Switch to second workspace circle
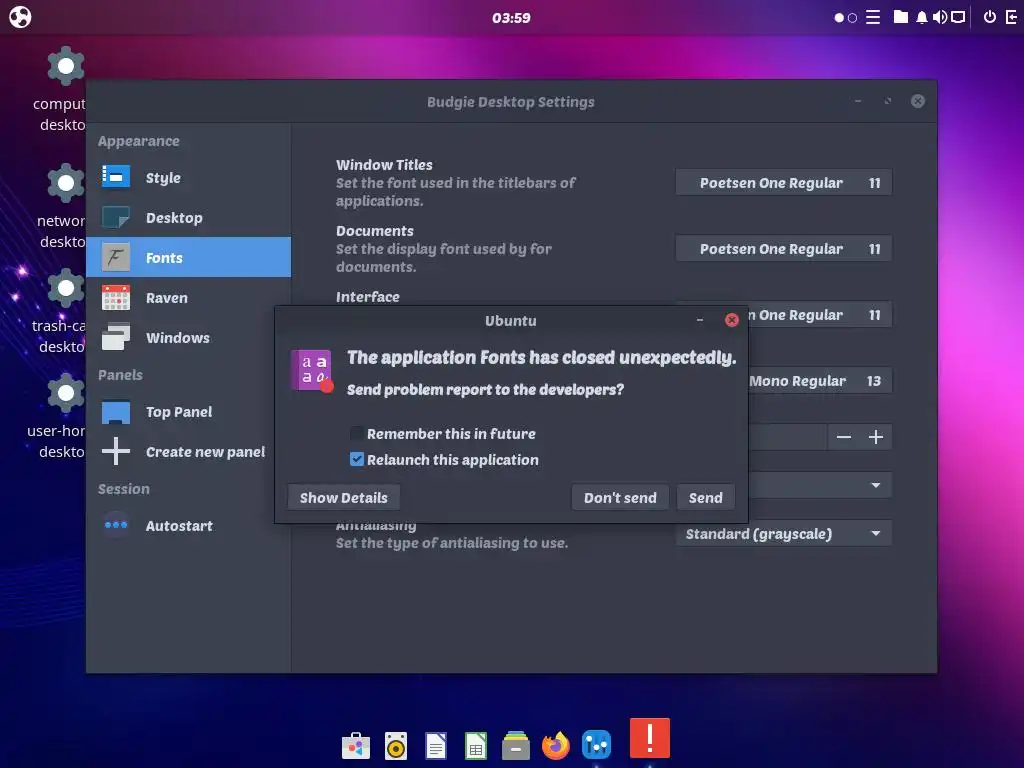Viewport: 1024px width, 768px height. (852, 18)
